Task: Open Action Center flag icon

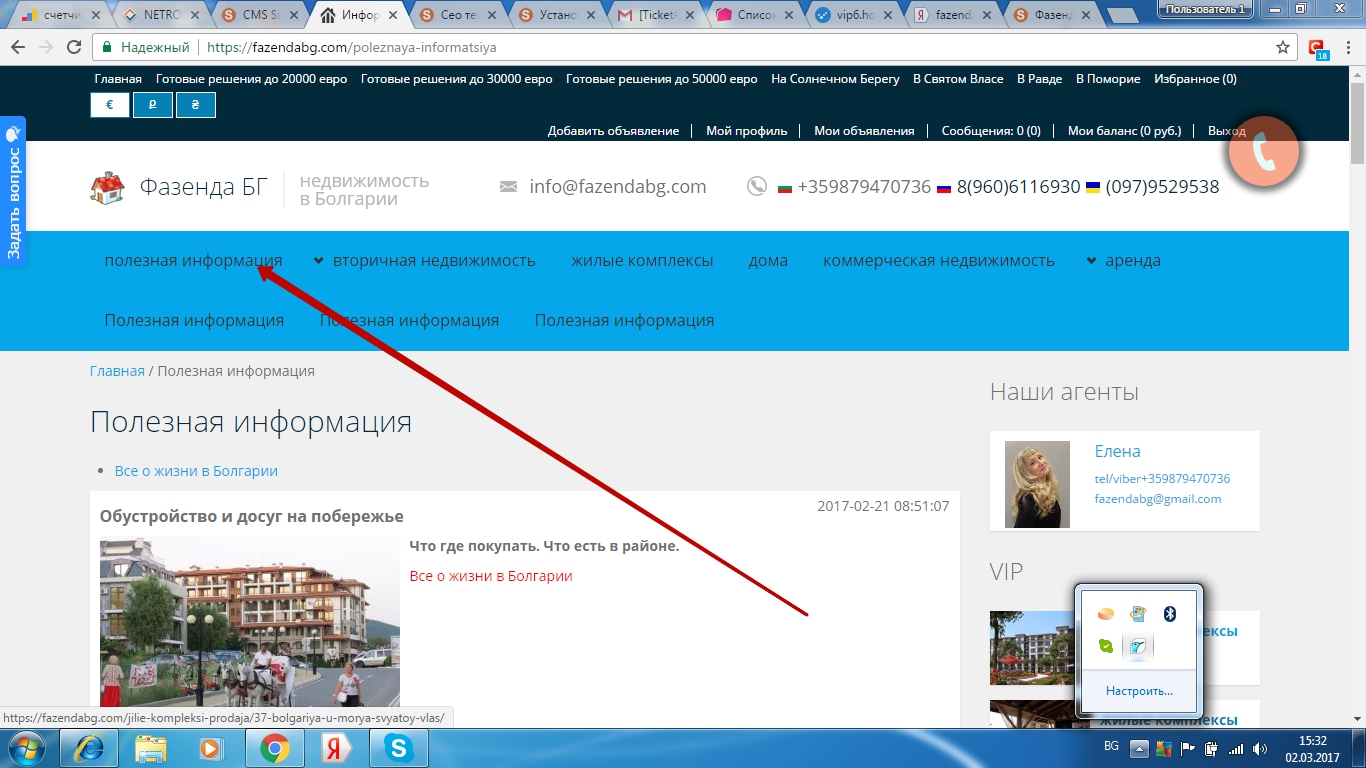Action: pyautogui.click(x=1188, y=748)
